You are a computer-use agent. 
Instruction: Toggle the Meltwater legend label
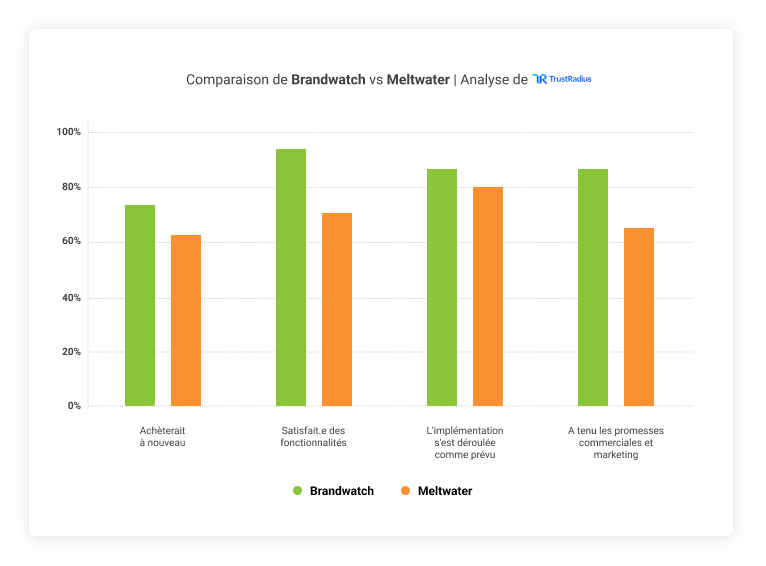[x=445, y=491]
